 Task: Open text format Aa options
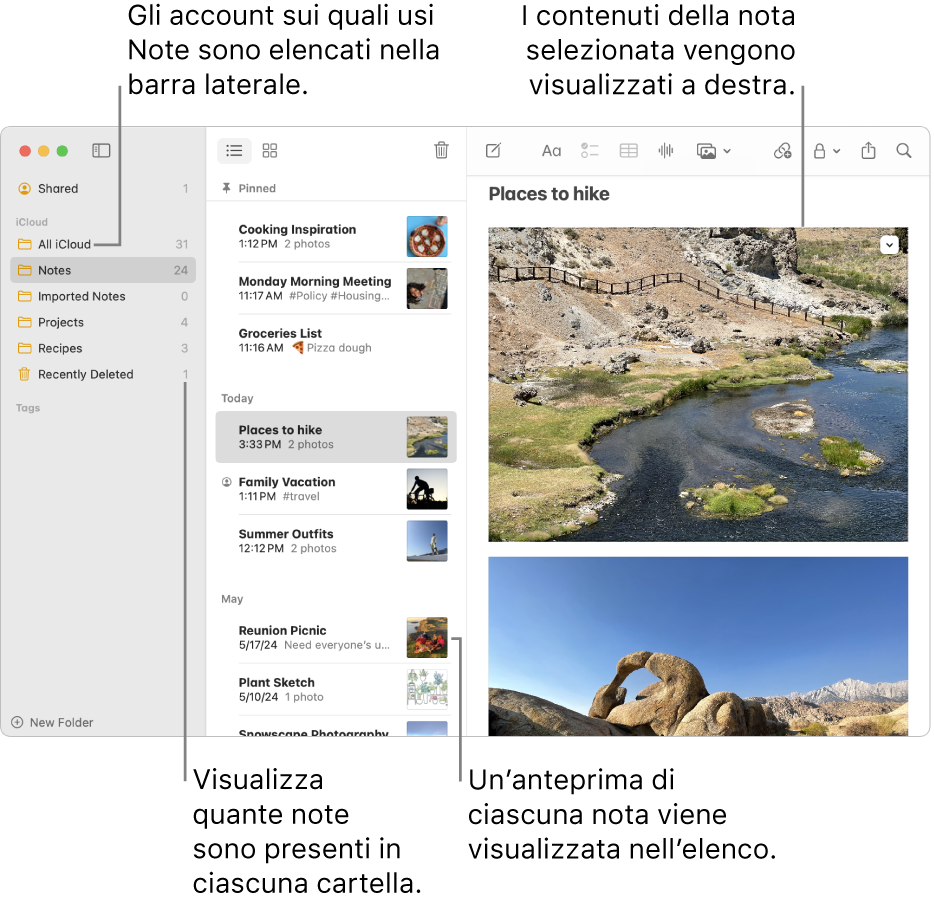(x=551, y=151)
